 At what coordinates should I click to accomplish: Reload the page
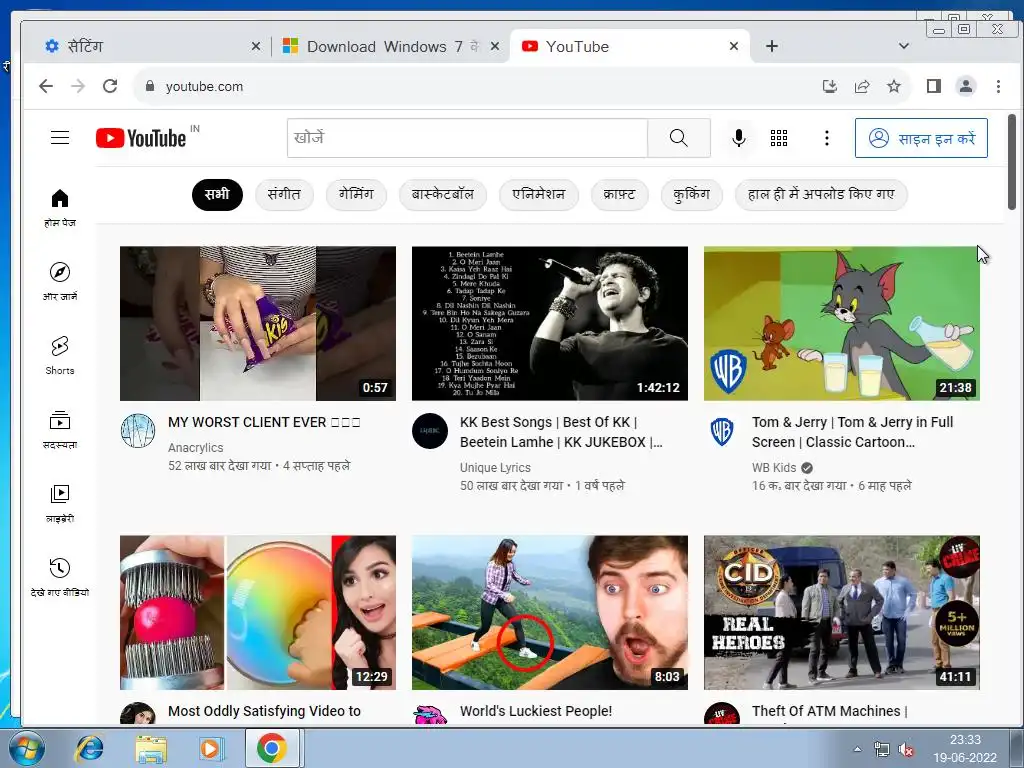tap(110, 86)
